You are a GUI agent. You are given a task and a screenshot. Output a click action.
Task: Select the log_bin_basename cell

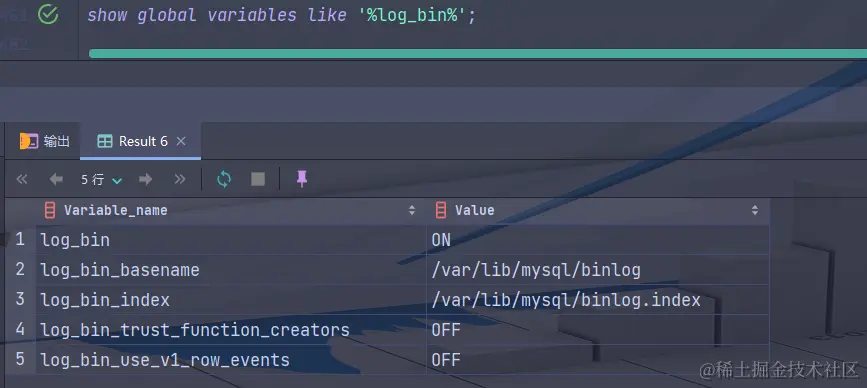click(x=231, y=270)
